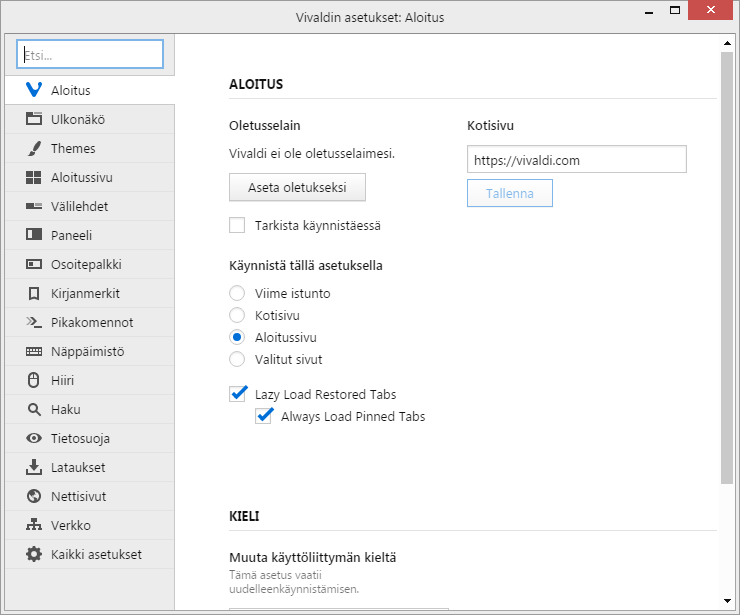The image size is (740, 615).
Task: Click the Tallenna button
Action: [510, 193]
